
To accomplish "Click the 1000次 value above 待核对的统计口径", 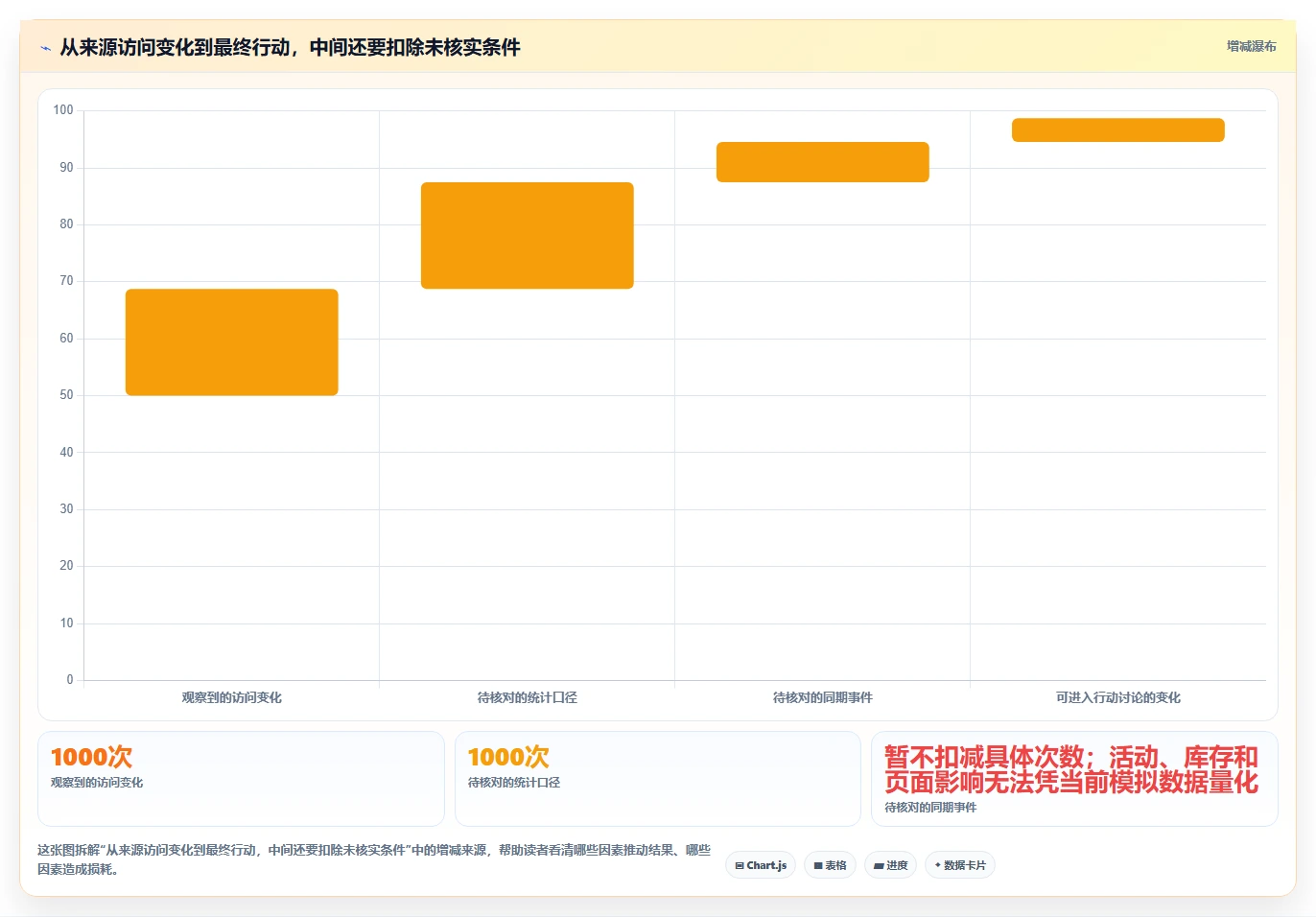I will click(509, 757).
